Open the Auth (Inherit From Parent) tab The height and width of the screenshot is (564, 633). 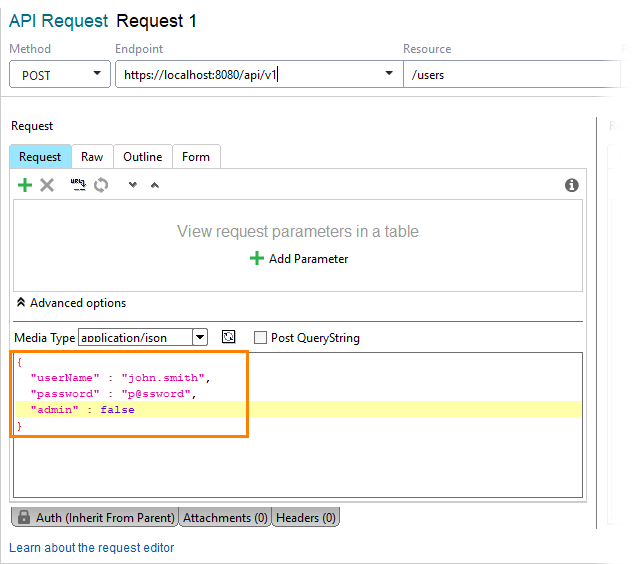pyautogui.click(x=95, y=517)
